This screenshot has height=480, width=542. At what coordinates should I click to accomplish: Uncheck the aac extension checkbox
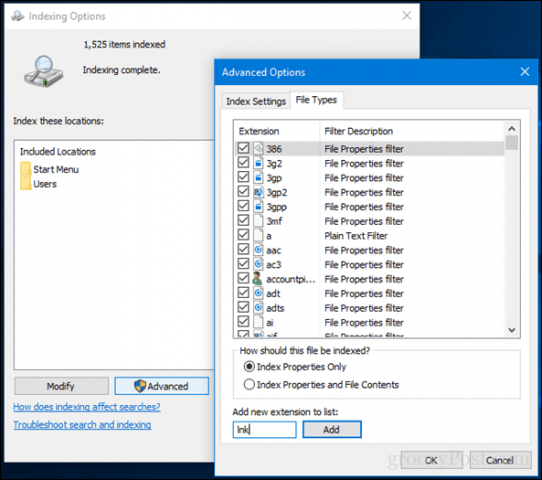pyautogui.click(x=243, y=249)
